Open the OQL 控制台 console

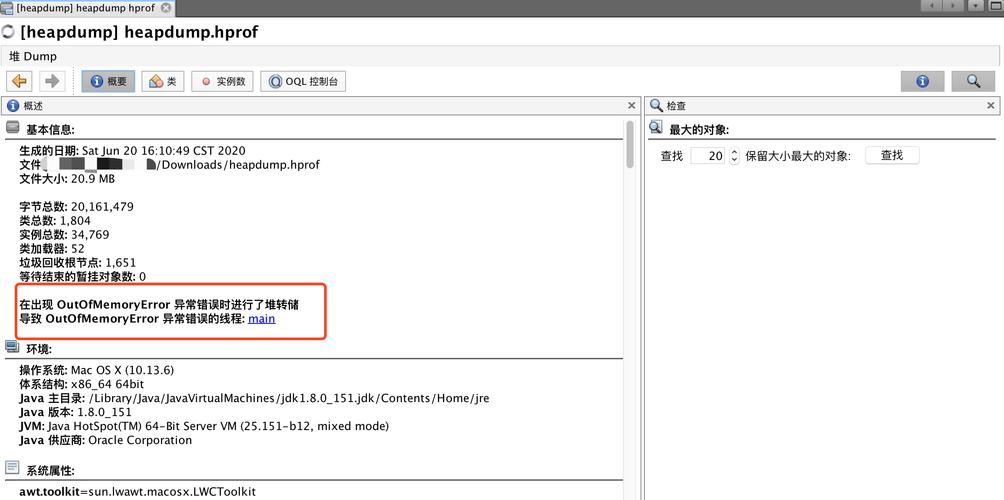[x=303, y=81]
